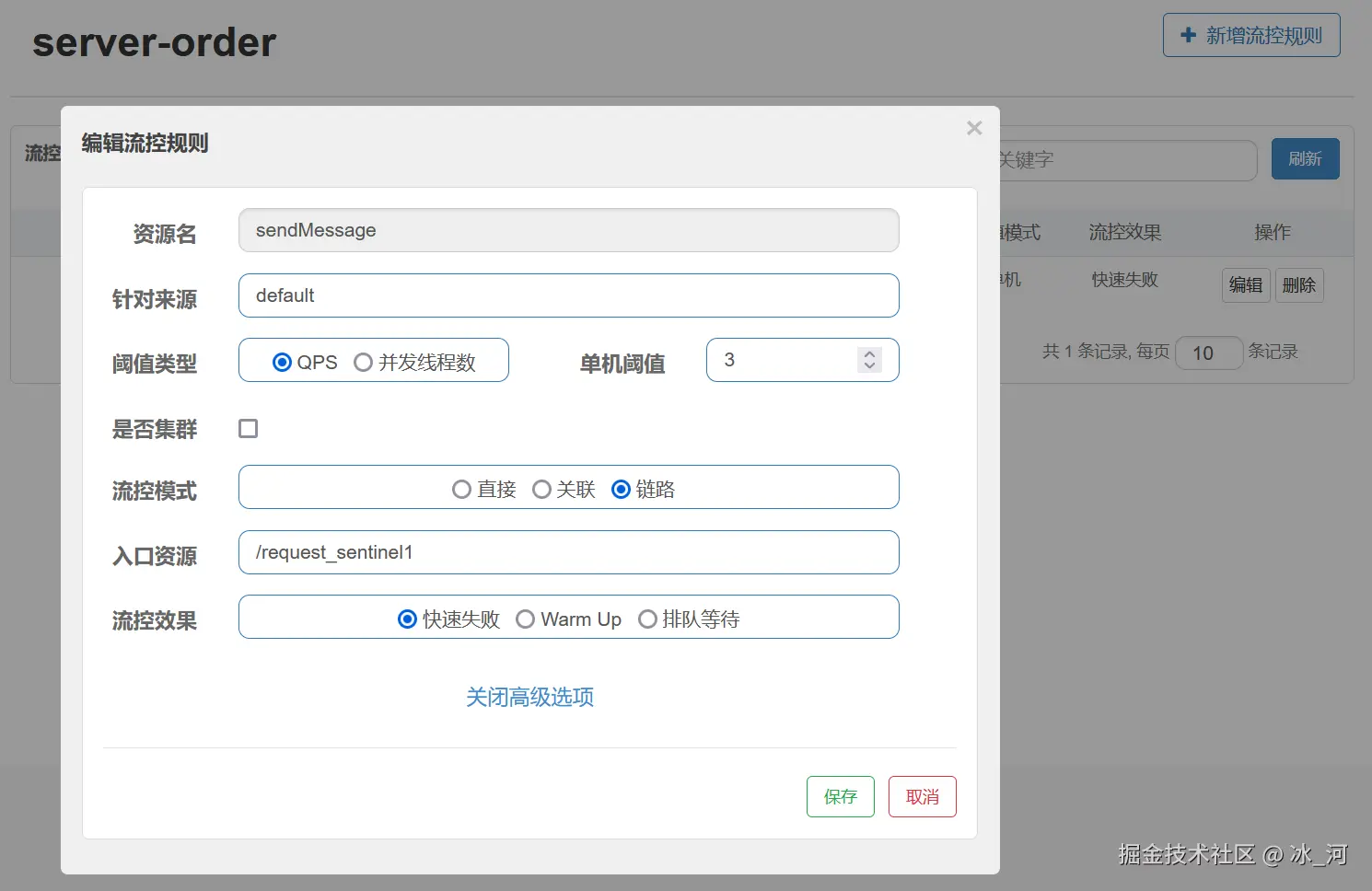Select the QPS threshold type

282,363
